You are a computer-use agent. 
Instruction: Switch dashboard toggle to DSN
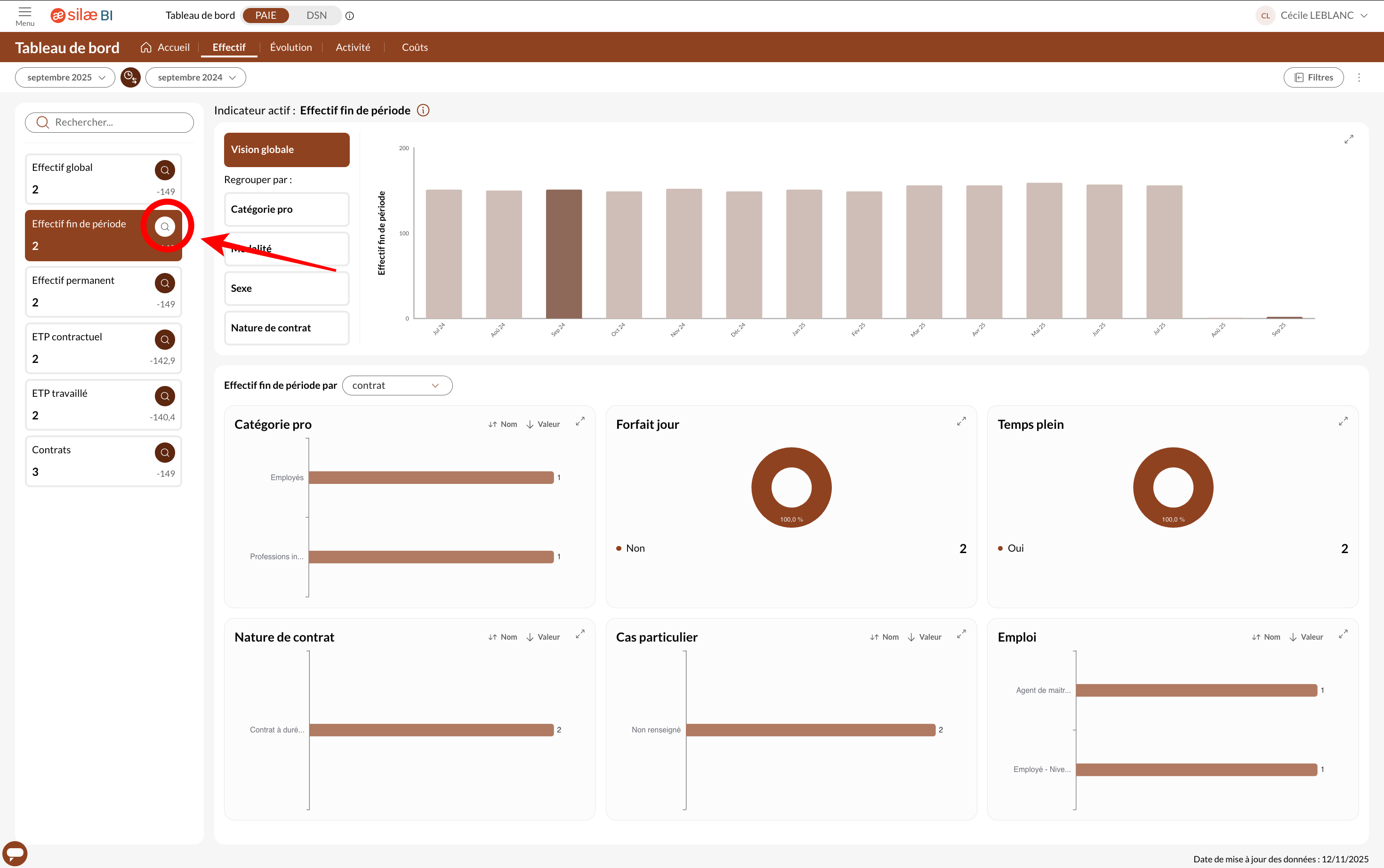pyautogui.click(x=316, y=16)
